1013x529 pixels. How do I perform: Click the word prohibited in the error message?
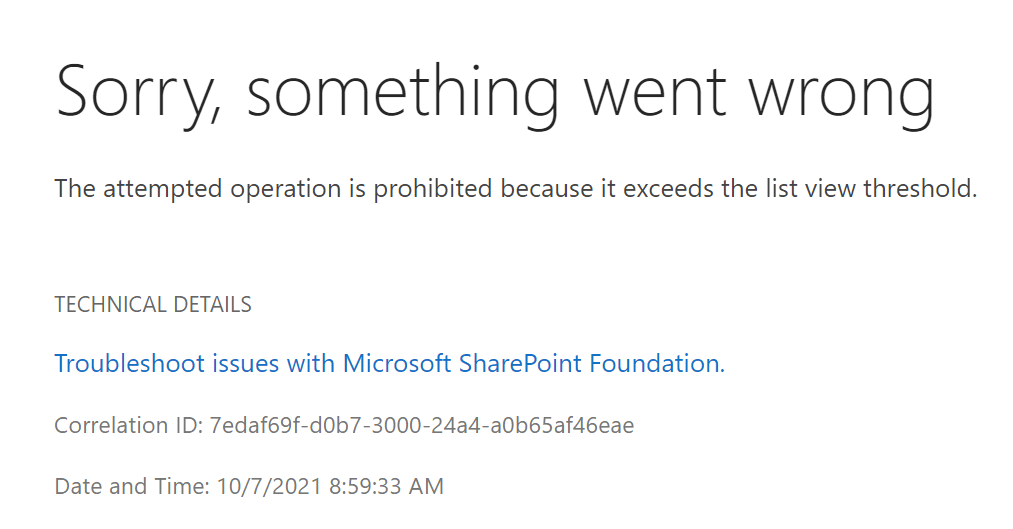[x=433, y=189]
